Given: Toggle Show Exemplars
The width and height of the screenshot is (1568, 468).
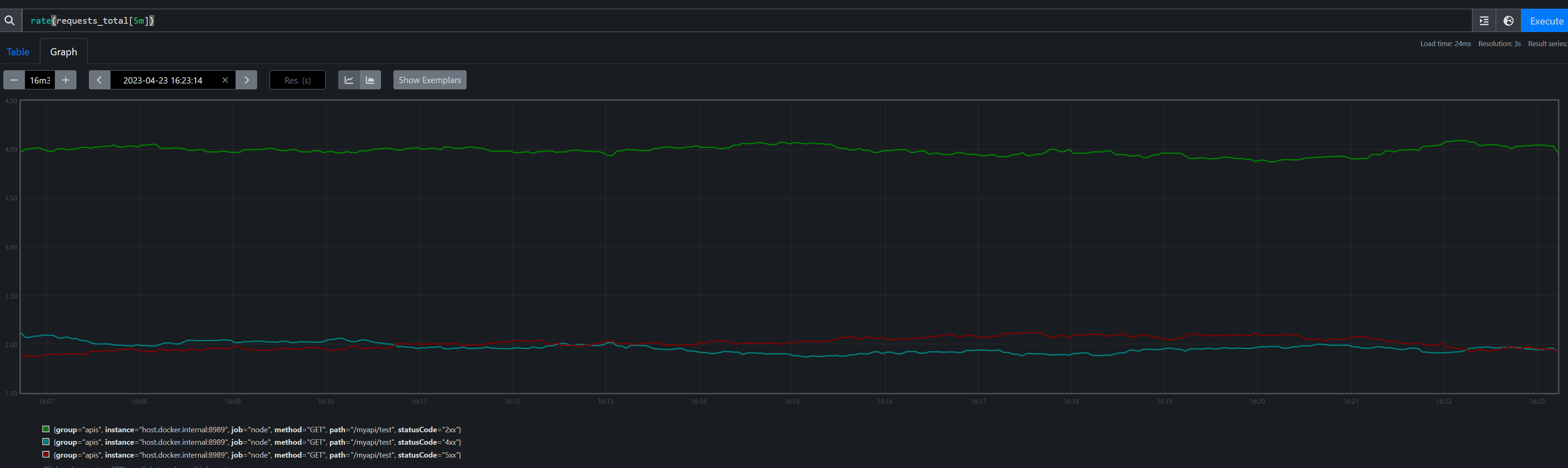Looking at the screenshot, I should pos(430,80).
